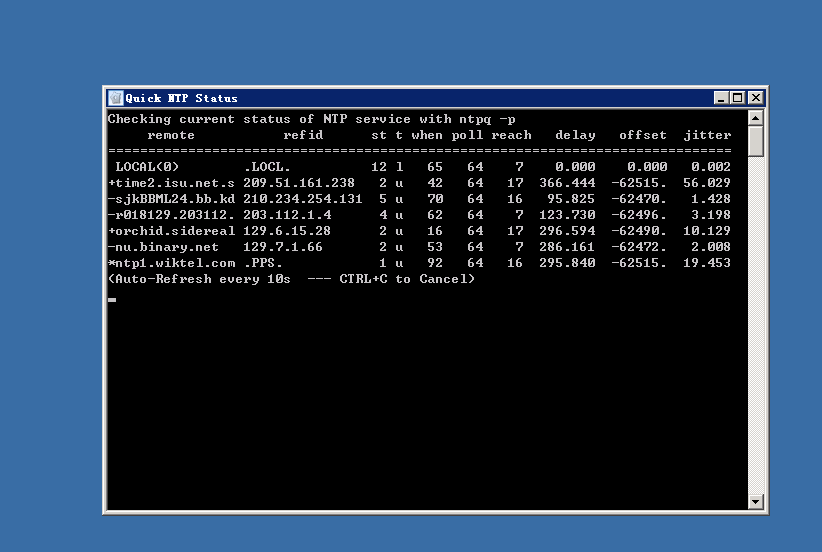Image resolution: width=822 pixels, height=552 pixels.
Task: Click the .LOCL. refid value
Action: click(x=267, y=167)
